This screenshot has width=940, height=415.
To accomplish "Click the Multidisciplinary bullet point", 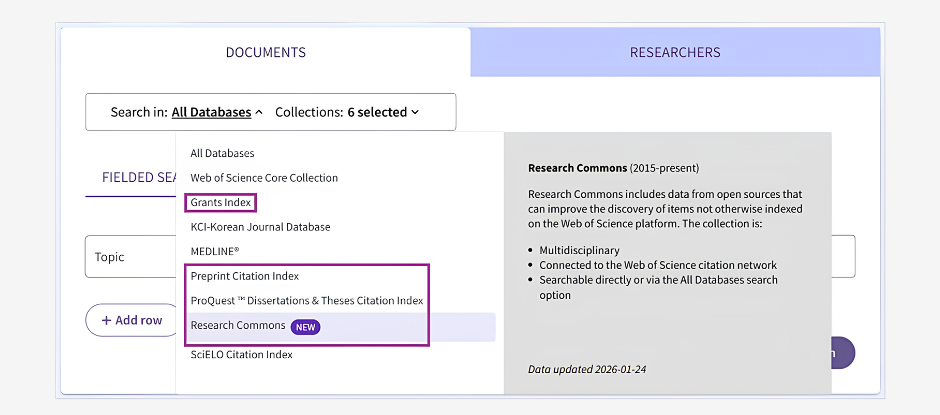I will coord(579,250).
